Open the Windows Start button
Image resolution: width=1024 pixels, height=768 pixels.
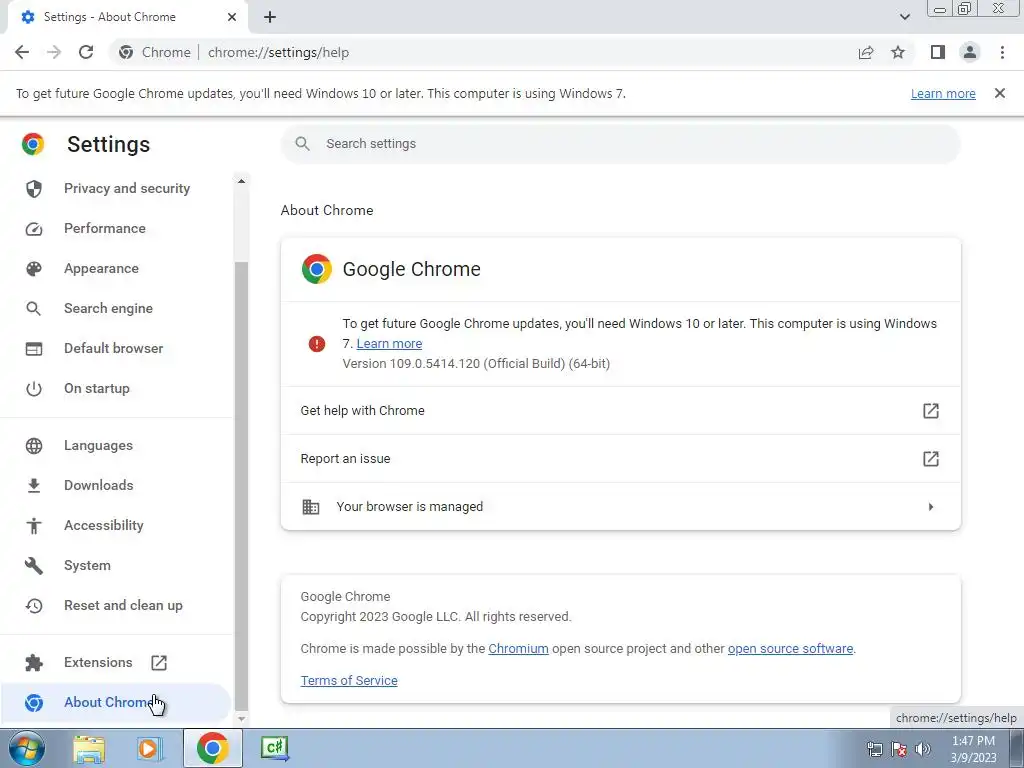click(x=27, y=748)
